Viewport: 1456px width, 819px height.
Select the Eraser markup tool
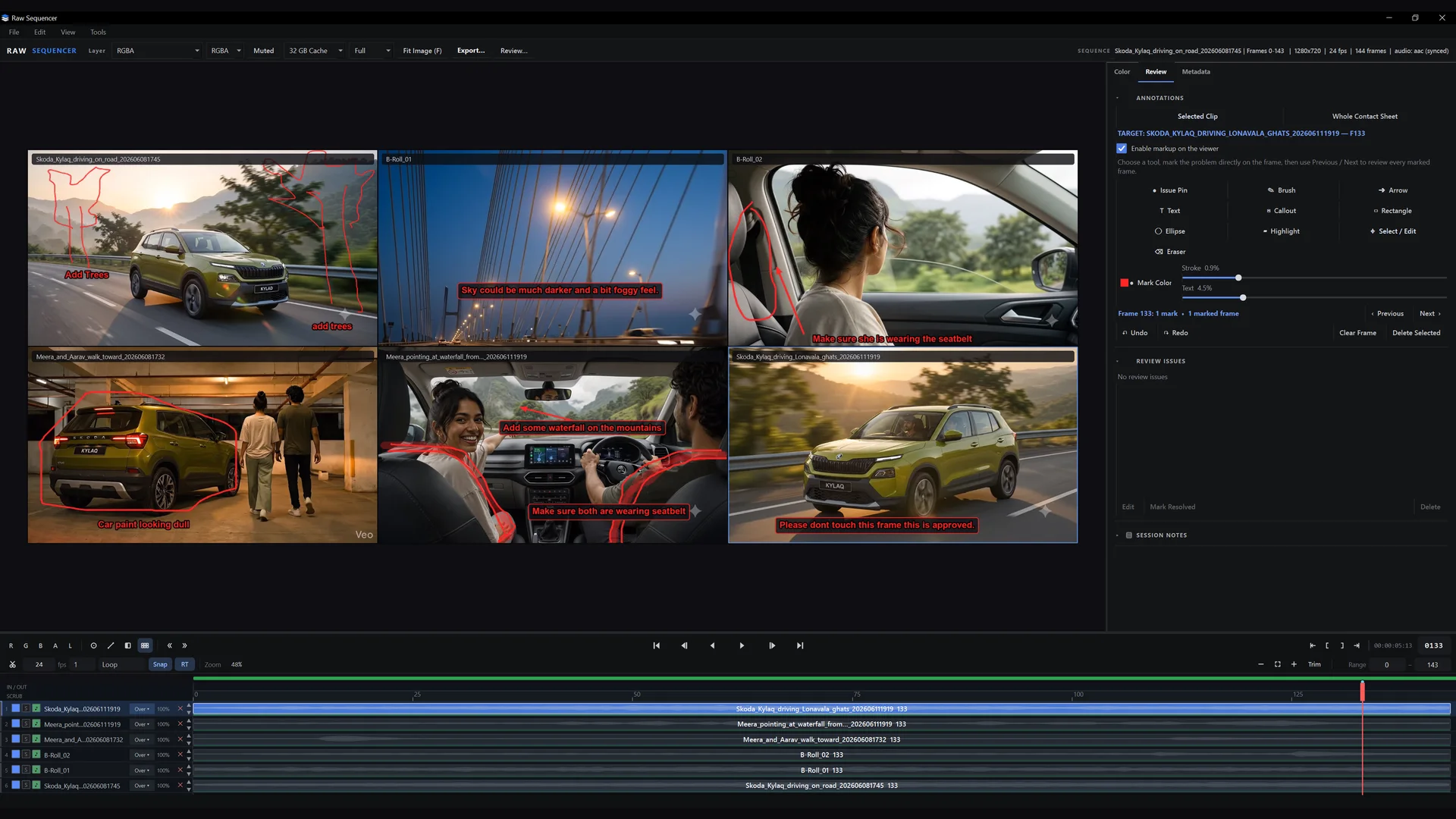coord(1170,252)
